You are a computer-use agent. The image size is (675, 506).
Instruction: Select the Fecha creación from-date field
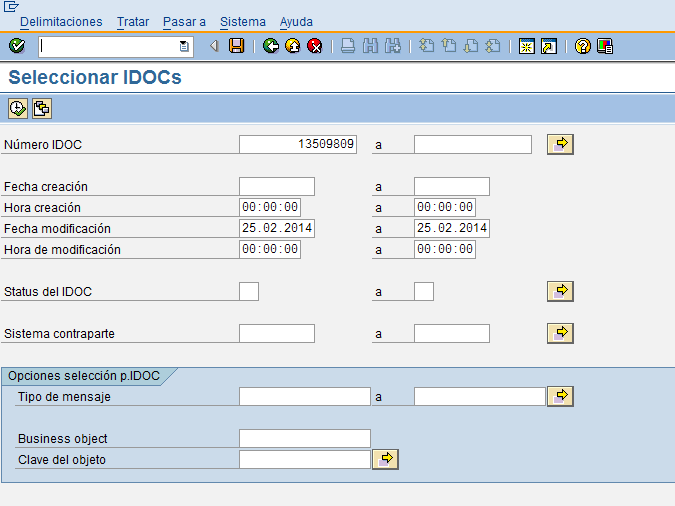(277, 186)
